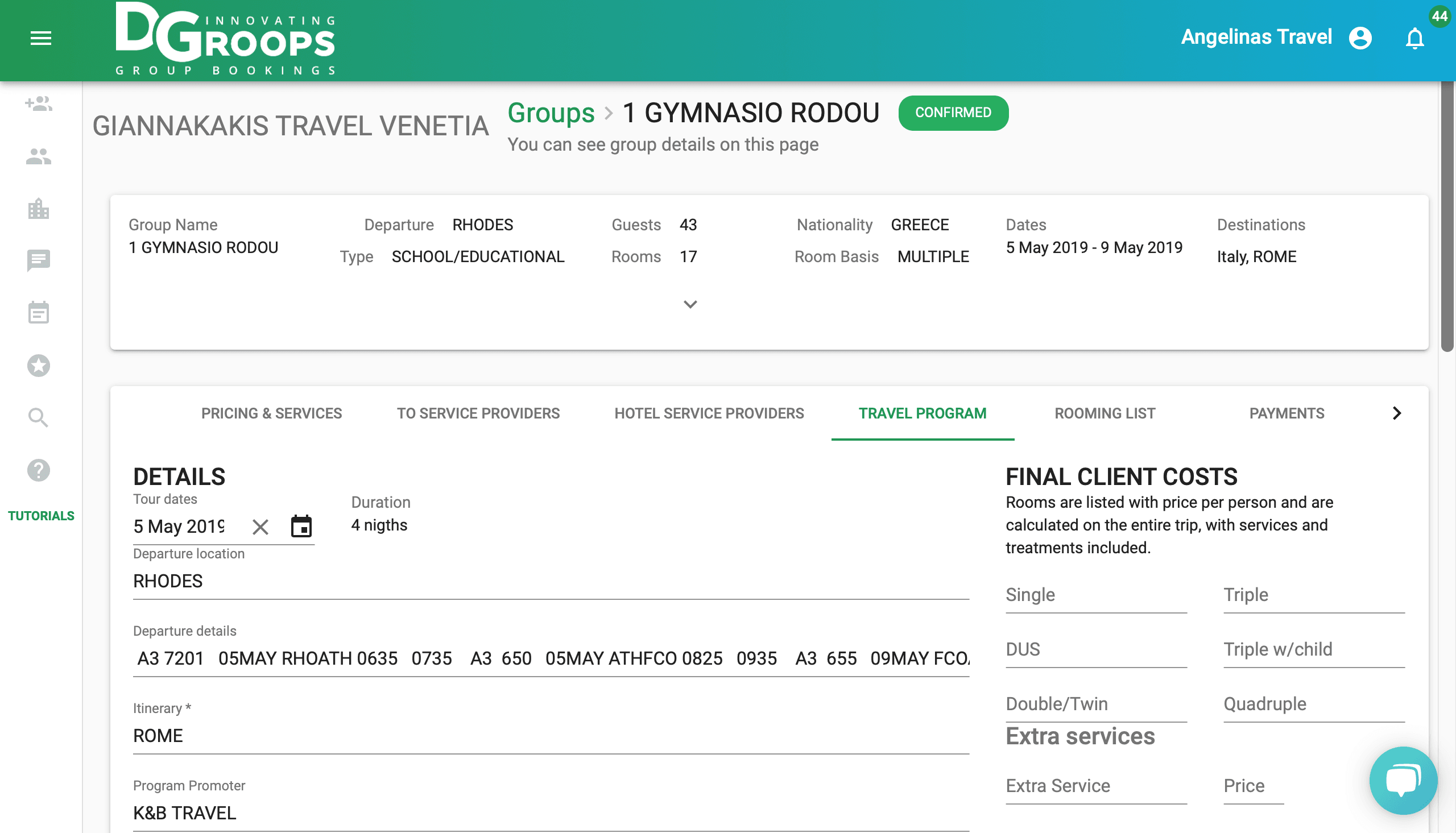Image resolution: width=1456 pixels, height=833 pixels.
Task: Open the Angelinas Travel account avatar
Action: coord(1360,37)
